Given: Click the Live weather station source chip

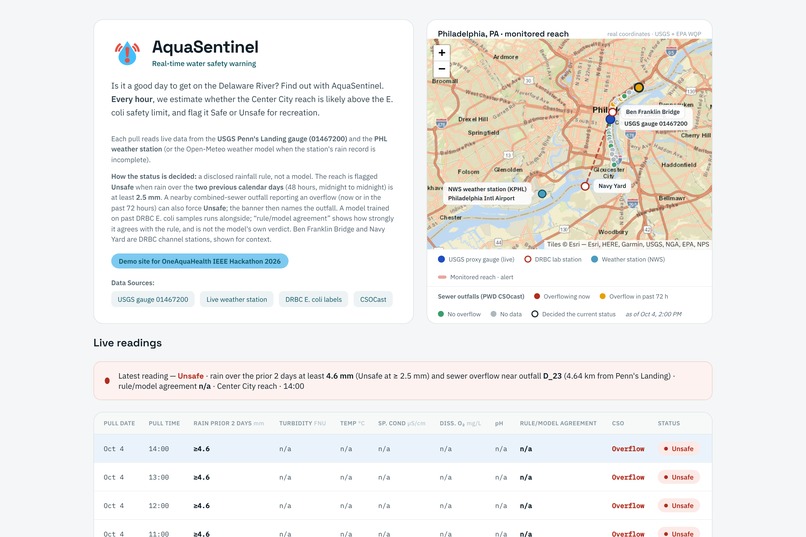Looking at the screenshot, I should point(236,300).
